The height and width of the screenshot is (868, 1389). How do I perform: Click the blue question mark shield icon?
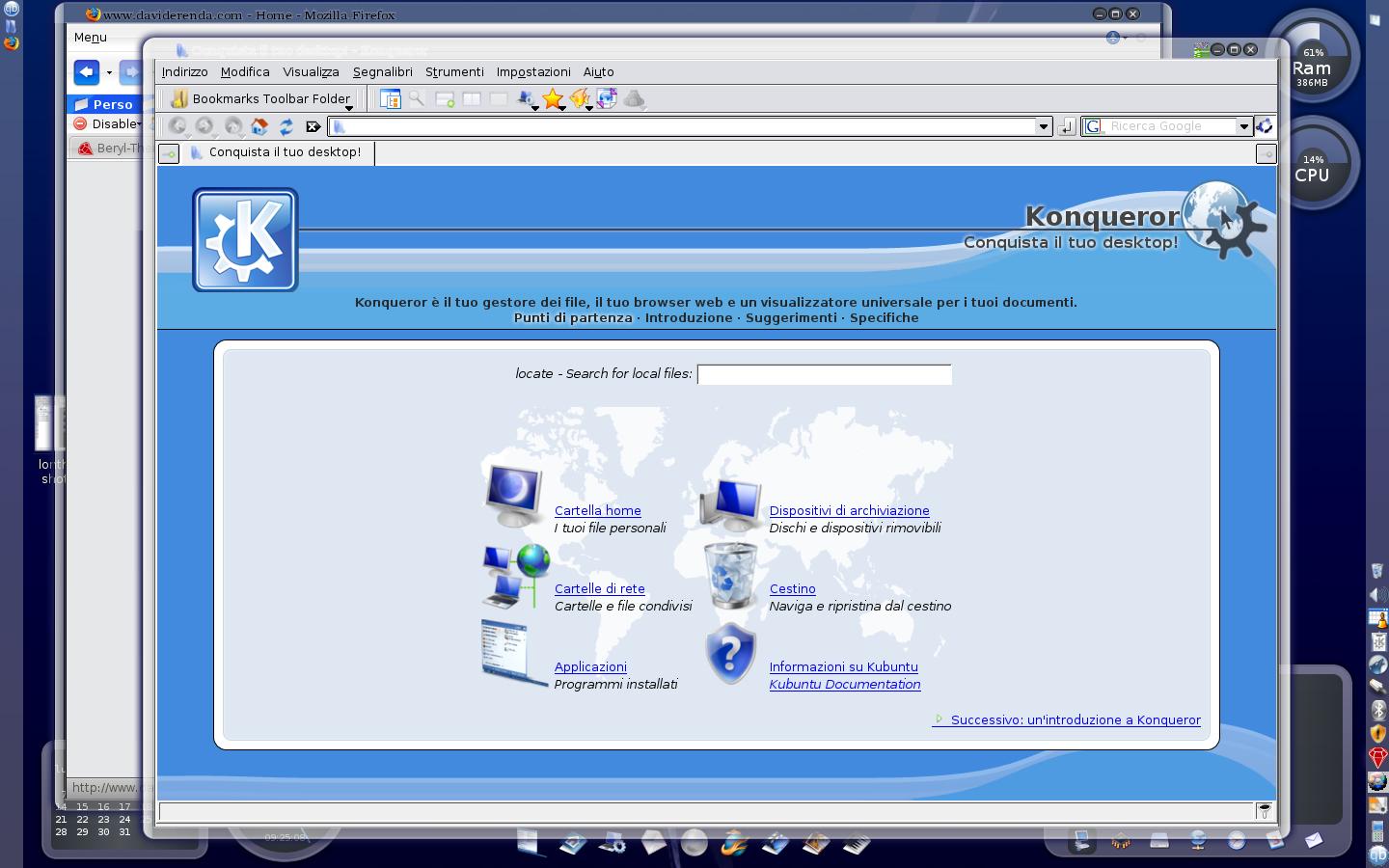730,653
